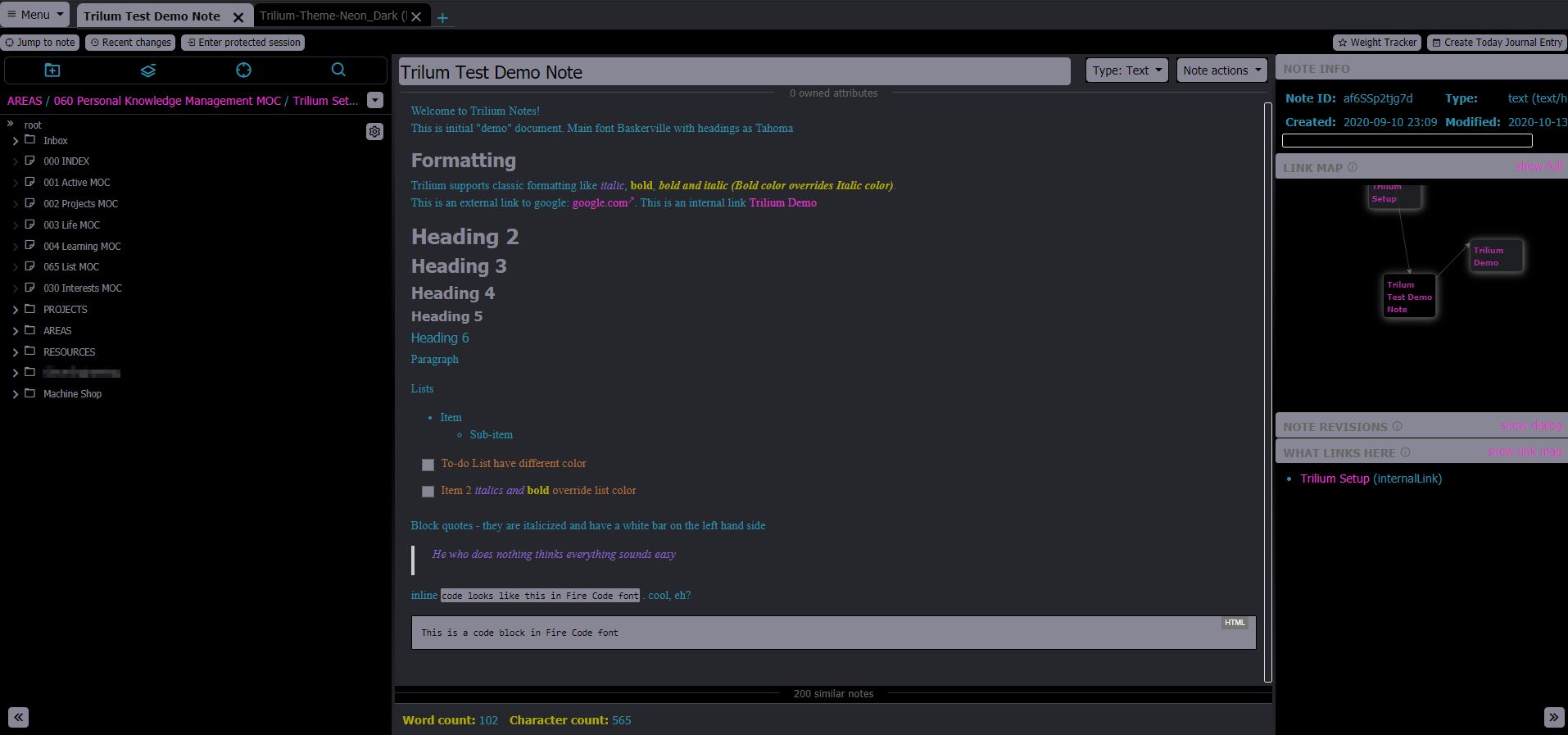Expand the RESOURCES folder

(x=15, y=352)
